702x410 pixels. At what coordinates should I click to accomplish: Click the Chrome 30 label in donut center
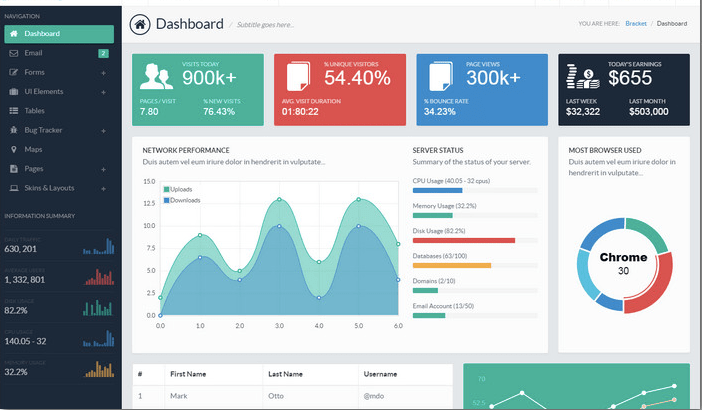pyautogui.click(x=623, y=263)
